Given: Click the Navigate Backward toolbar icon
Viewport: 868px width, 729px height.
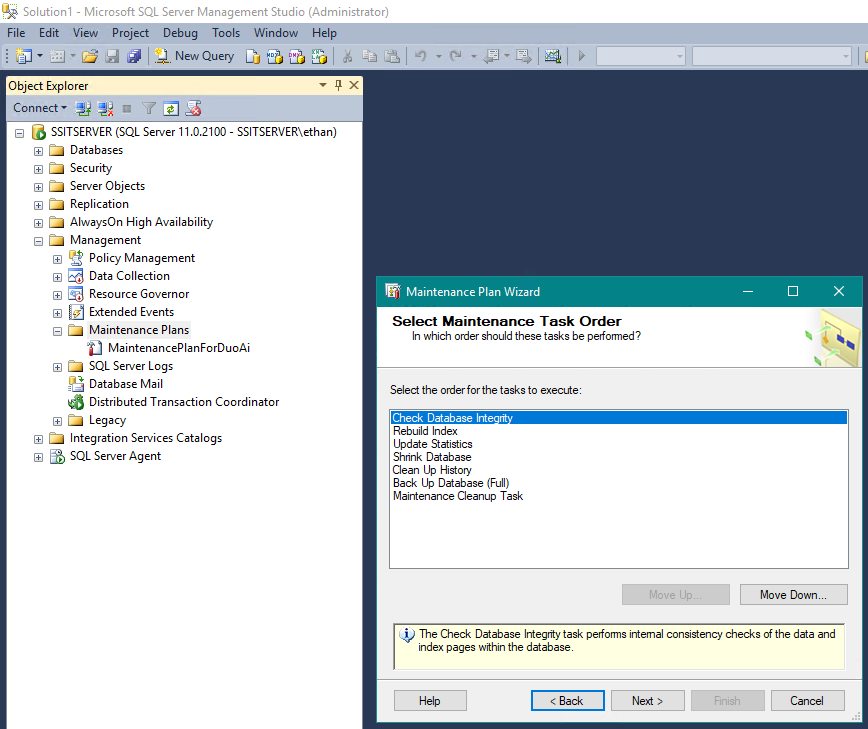Looking at the screenshot, I should (492, 56).
